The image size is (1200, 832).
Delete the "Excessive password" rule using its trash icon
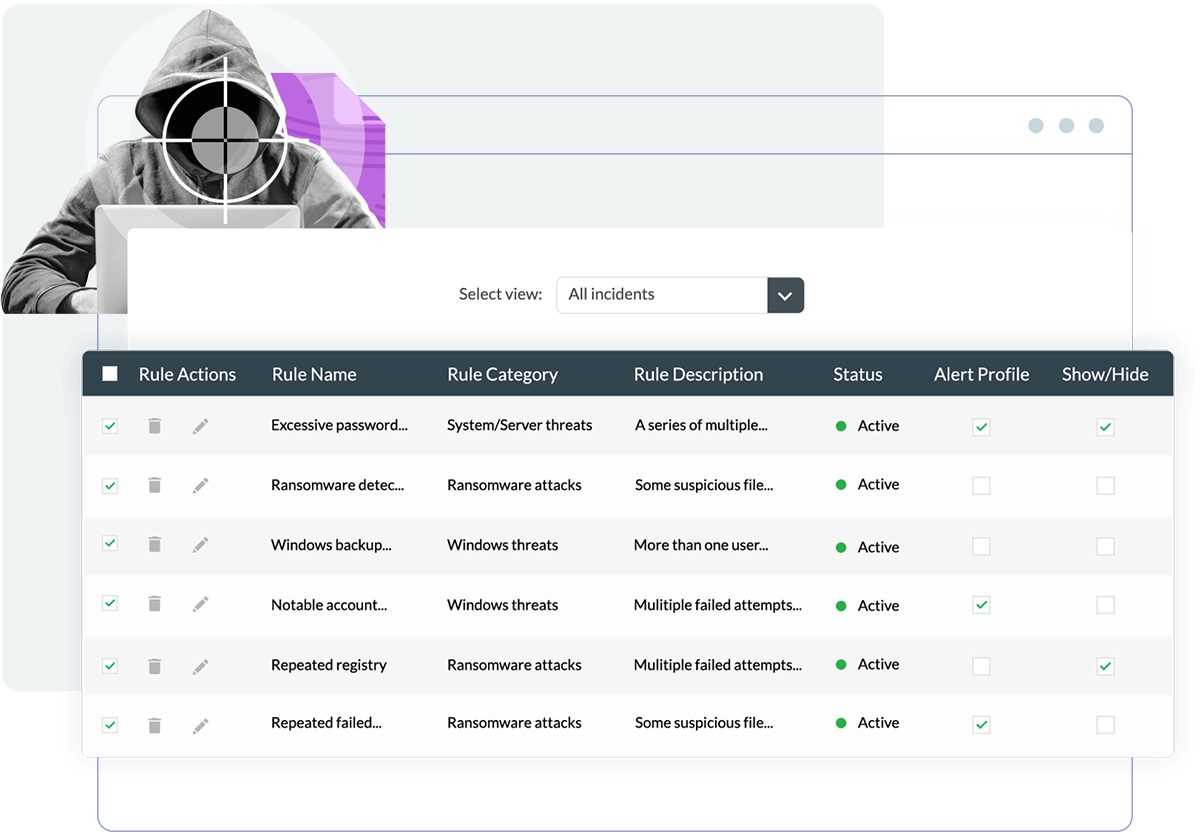tap(155, 425)
